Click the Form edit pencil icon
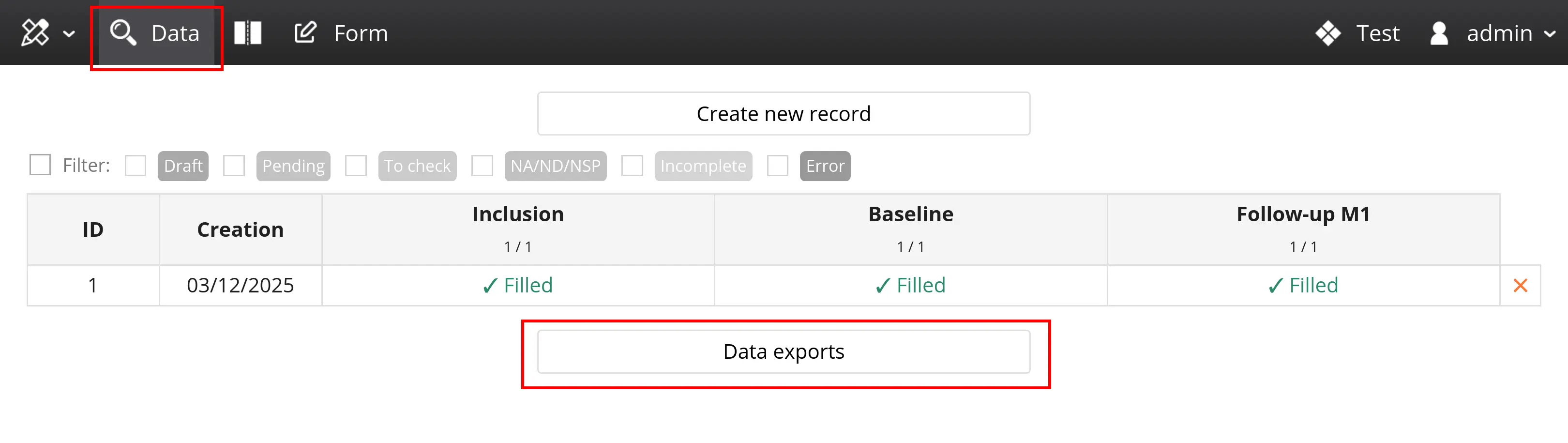1568x443 pixels. (305, 33)
